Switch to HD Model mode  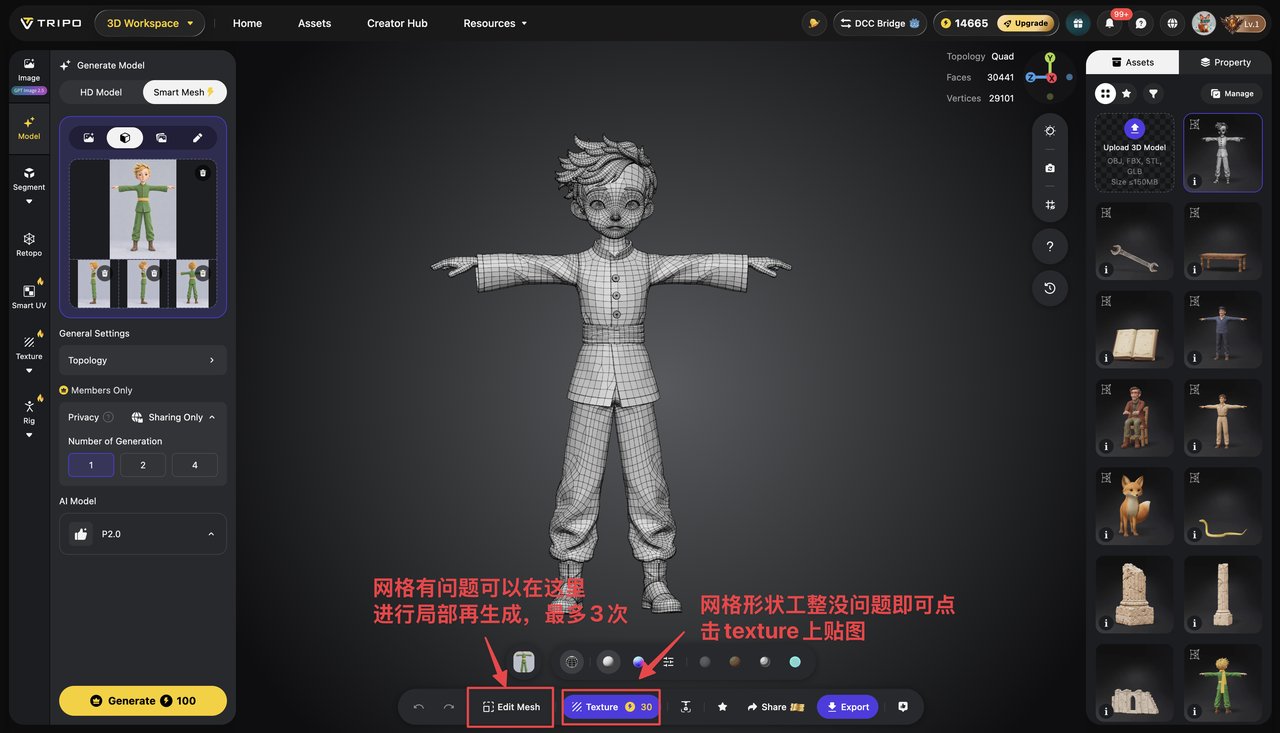point(101,92)
